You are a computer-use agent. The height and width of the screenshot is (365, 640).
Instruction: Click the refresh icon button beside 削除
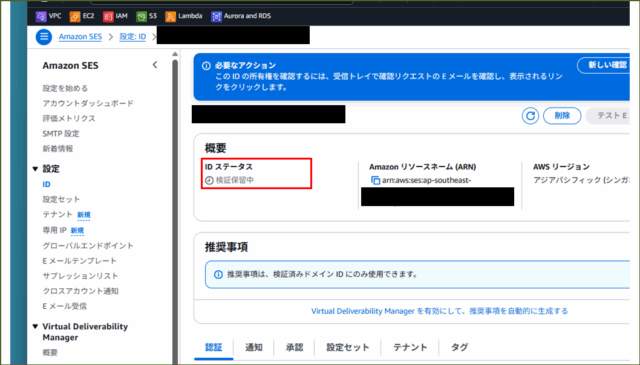[530, 116]
